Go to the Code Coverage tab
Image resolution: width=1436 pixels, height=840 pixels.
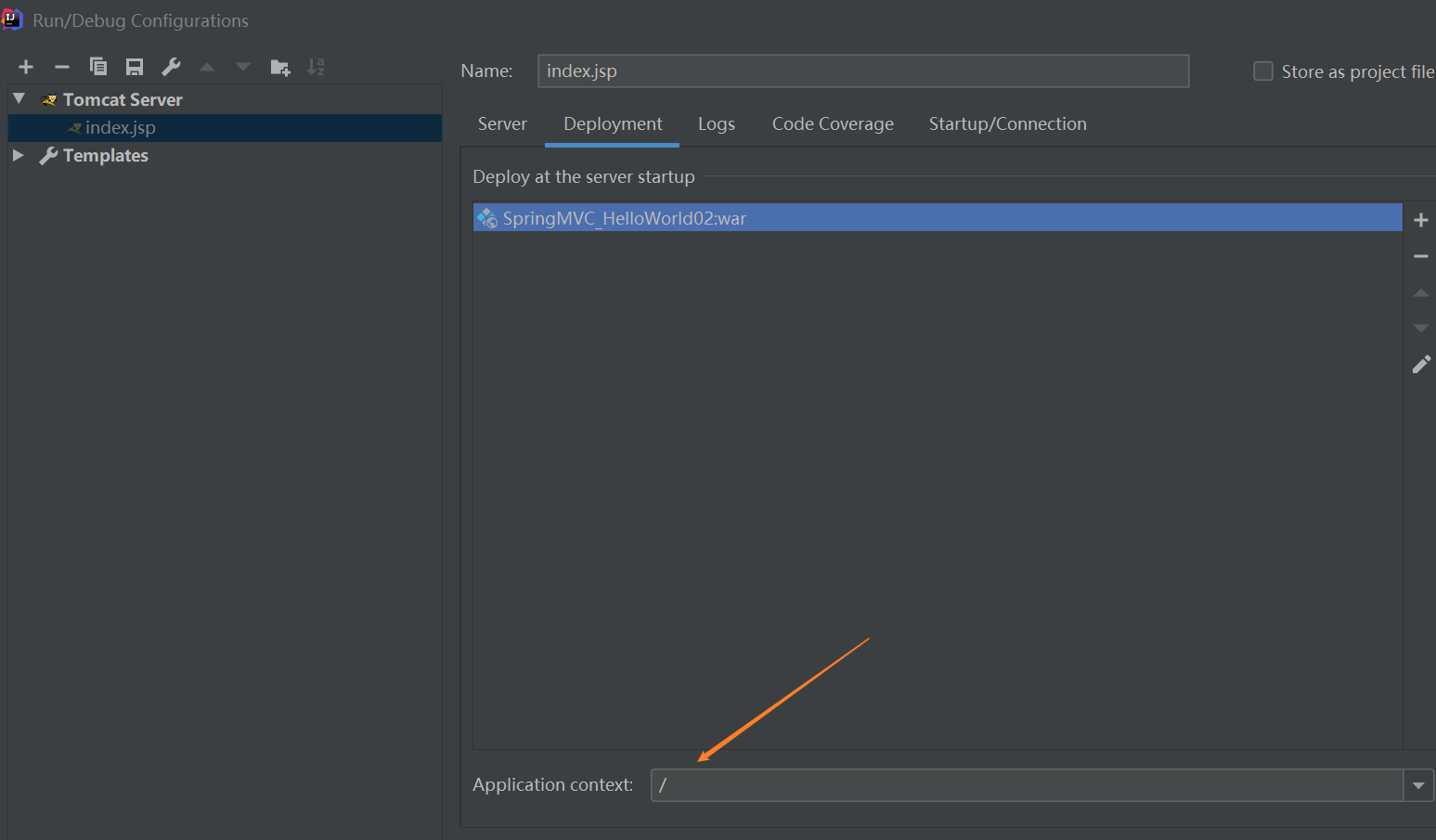pos(833,124)
